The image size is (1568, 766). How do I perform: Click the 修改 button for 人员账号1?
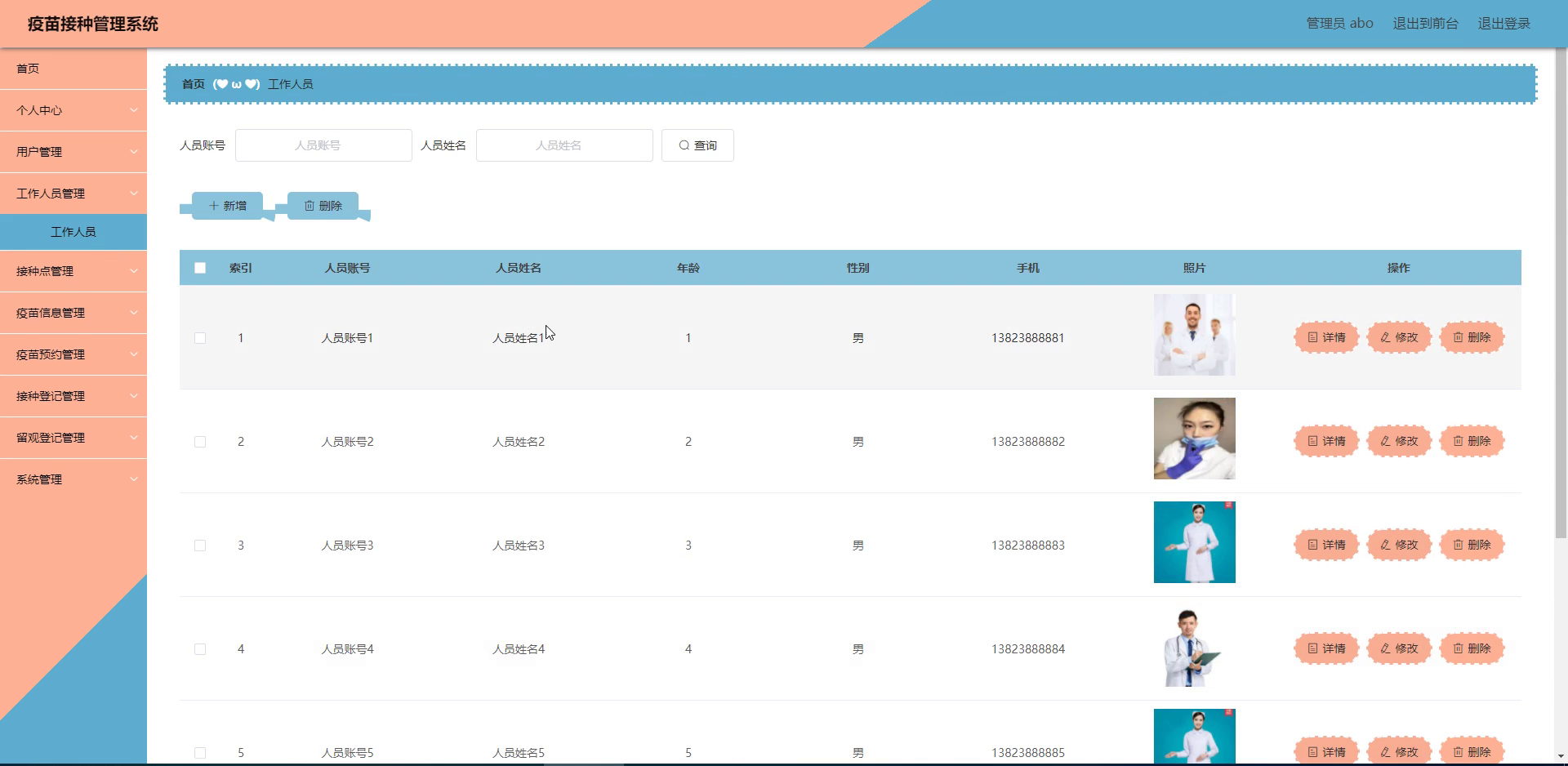click(x=1399, y=337)
